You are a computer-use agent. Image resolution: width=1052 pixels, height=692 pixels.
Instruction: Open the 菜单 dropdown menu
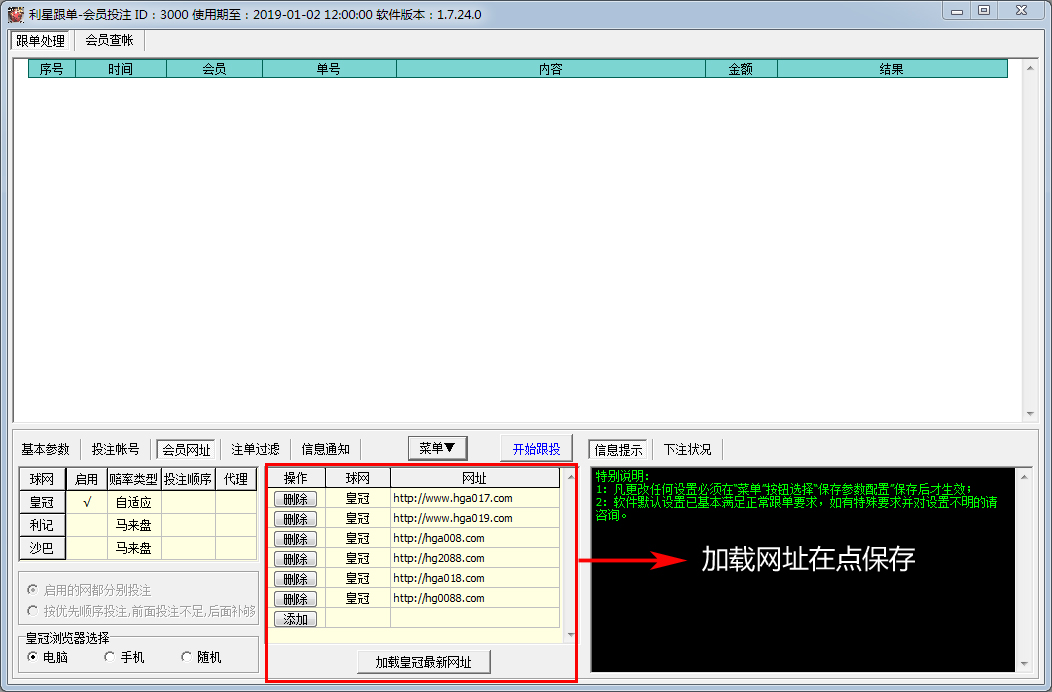tap(437, 448)
